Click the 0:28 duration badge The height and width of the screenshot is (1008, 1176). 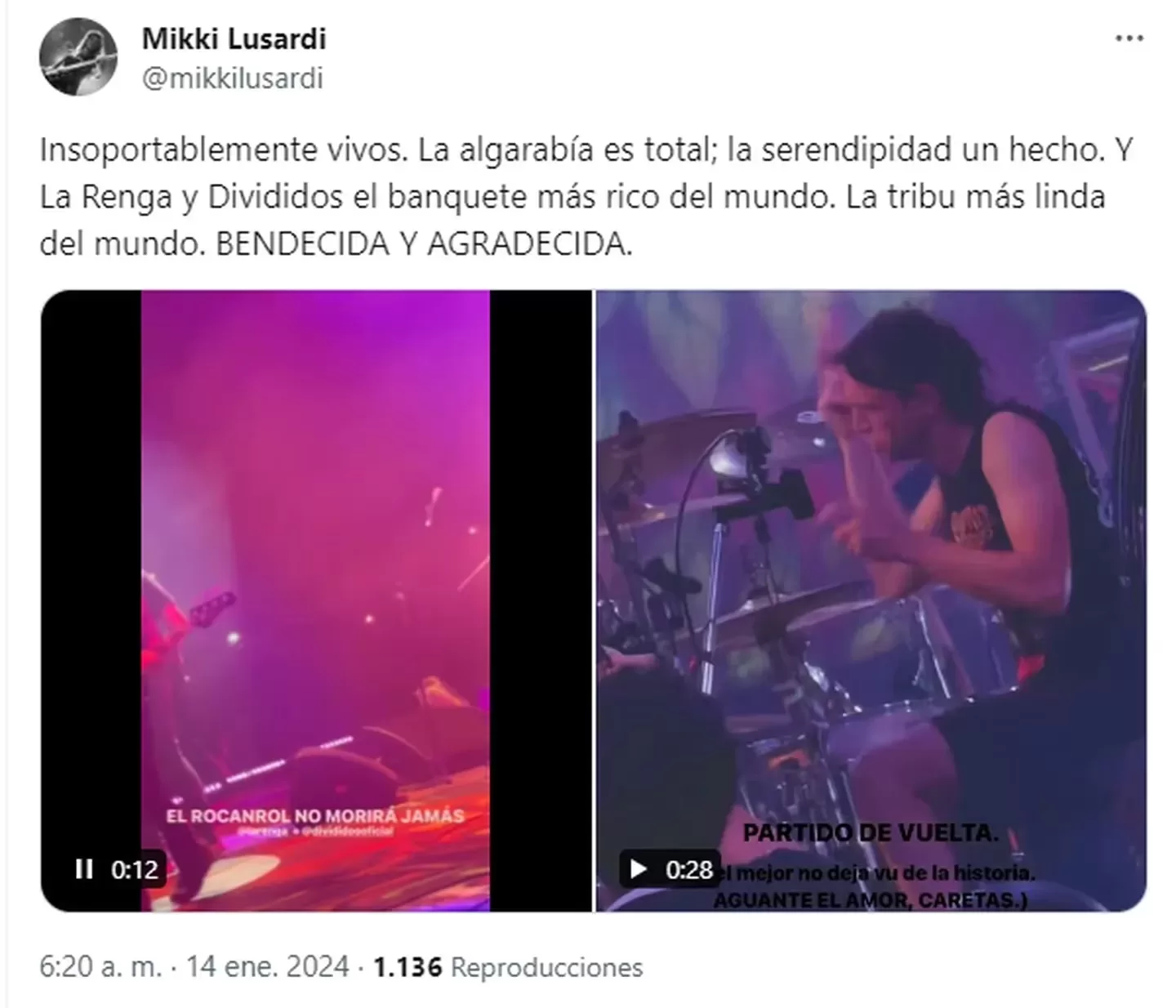[x=688, y=870]
